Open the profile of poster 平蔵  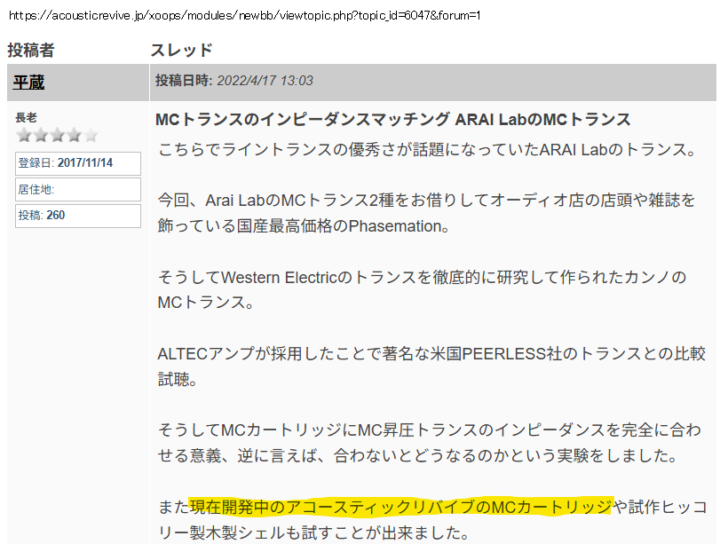[28, 82]
